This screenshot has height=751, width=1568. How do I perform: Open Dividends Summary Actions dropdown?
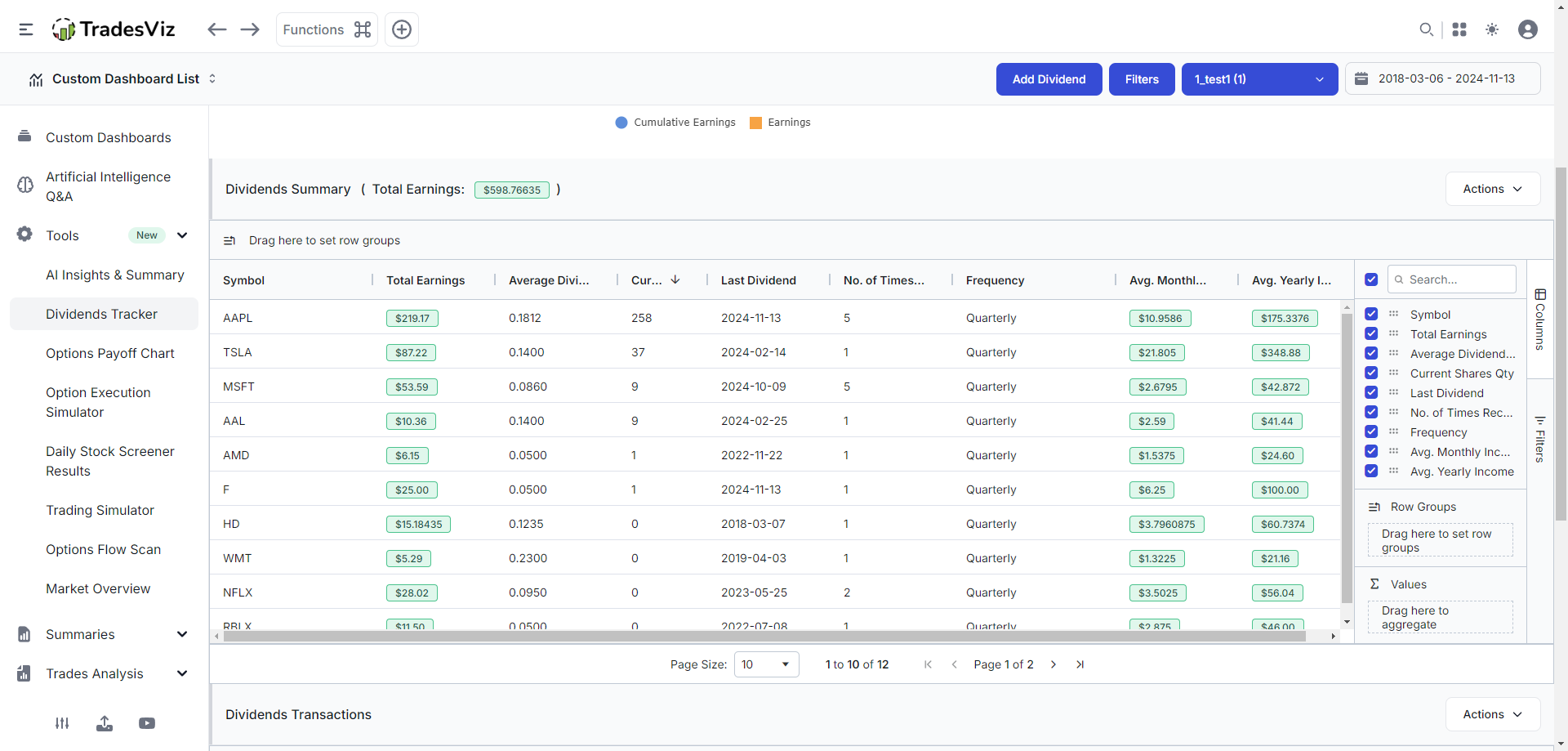point(1493,189)
